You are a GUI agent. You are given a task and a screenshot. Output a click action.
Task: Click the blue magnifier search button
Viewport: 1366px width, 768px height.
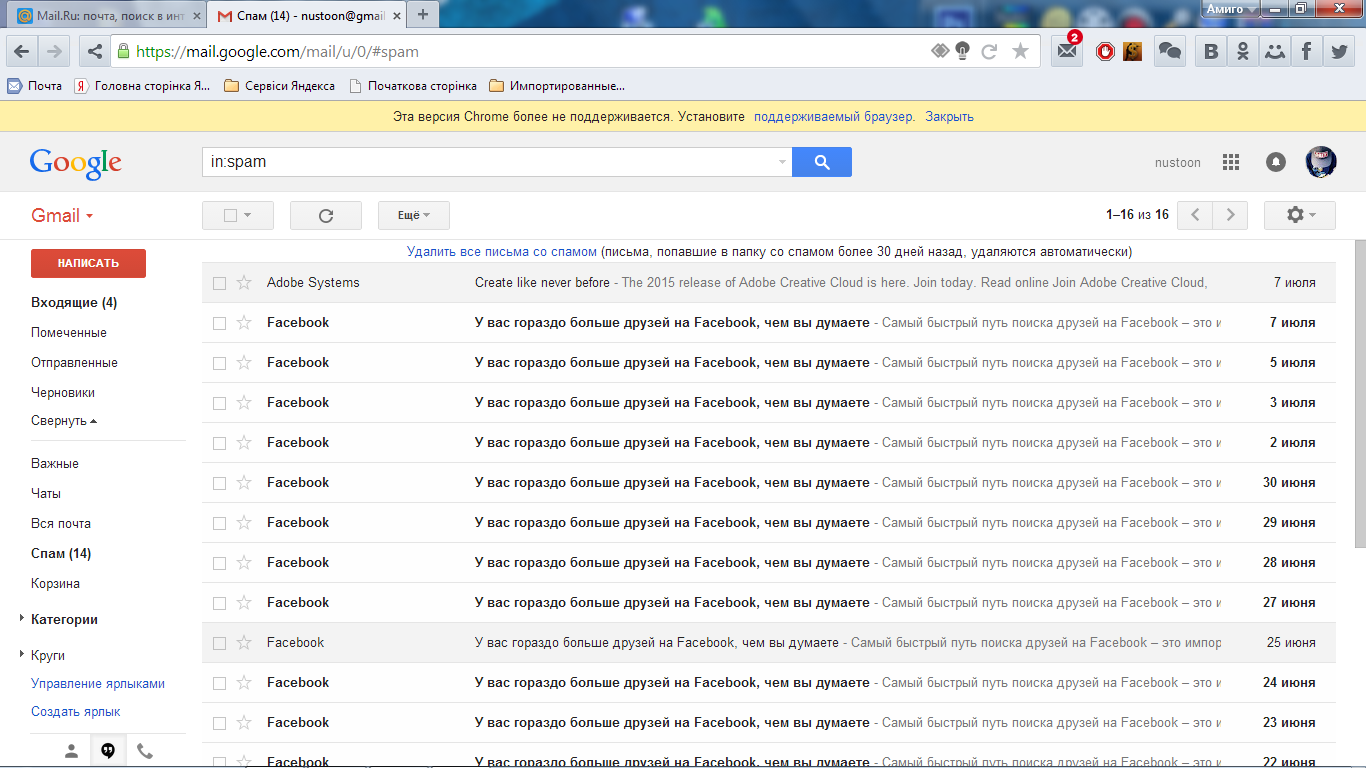click(822, 162)
